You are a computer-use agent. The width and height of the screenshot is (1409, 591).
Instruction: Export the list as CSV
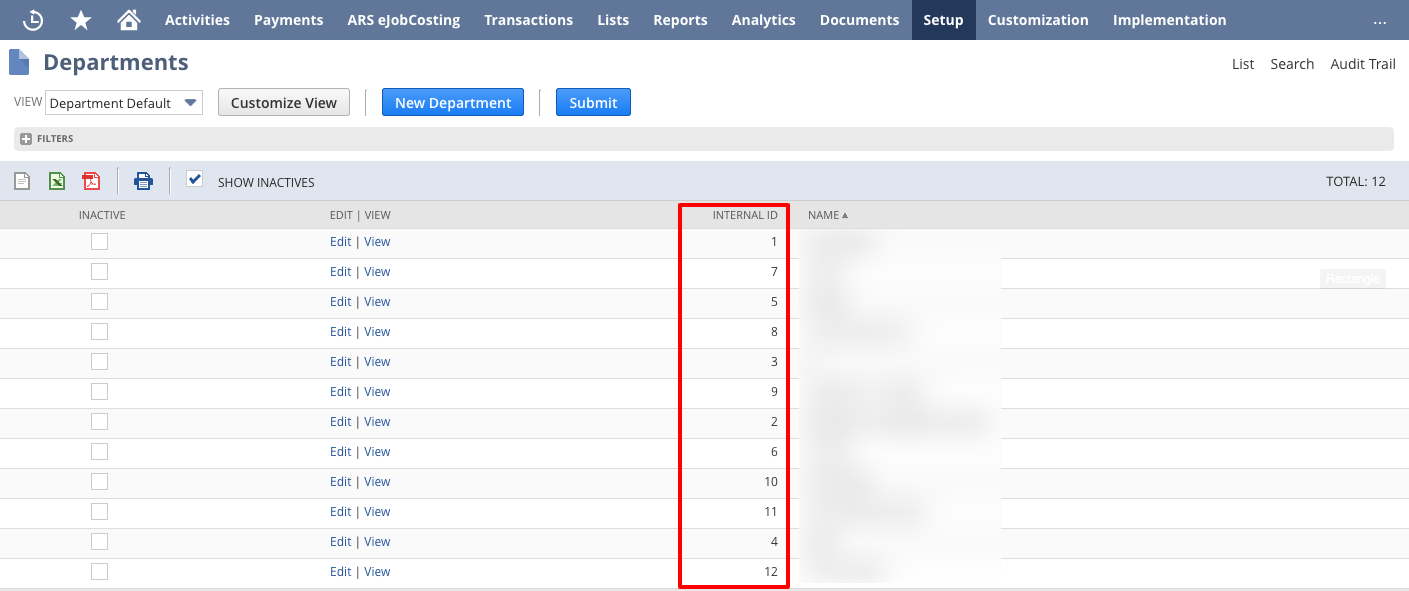tap(22, 180)
